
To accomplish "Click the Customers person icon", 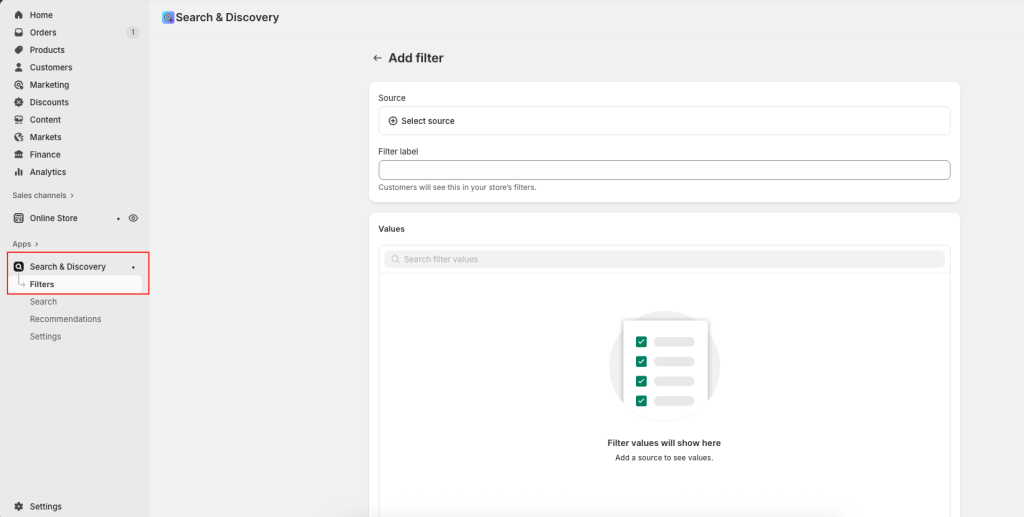I will click(18, 68).
